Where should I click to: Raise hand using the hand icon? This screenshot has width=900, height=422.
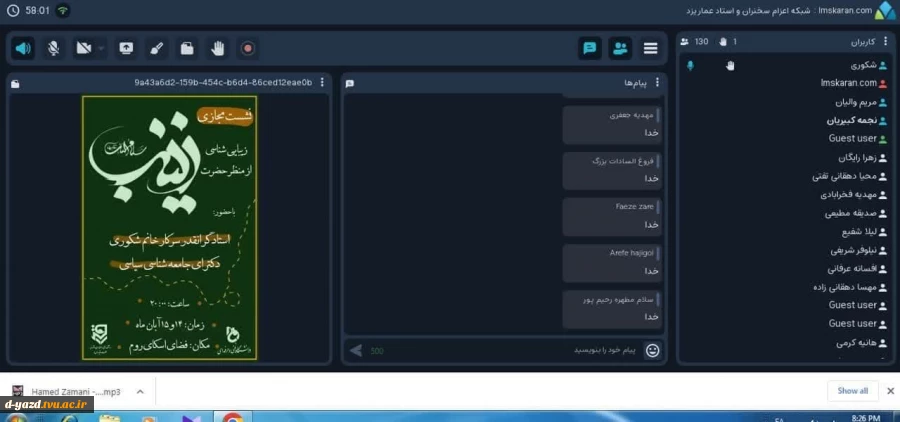coord(217,47)
